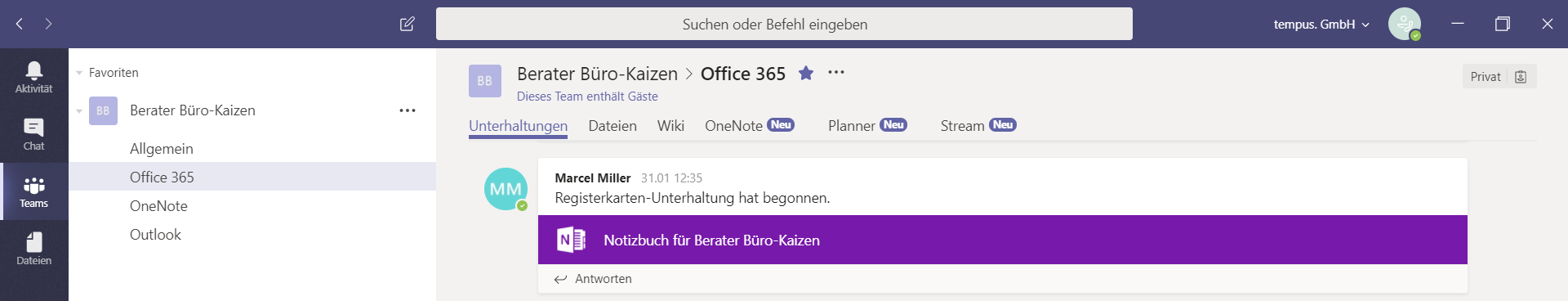
Task: Select the OneNote channel in list
Action: click(x=252, y=206)
